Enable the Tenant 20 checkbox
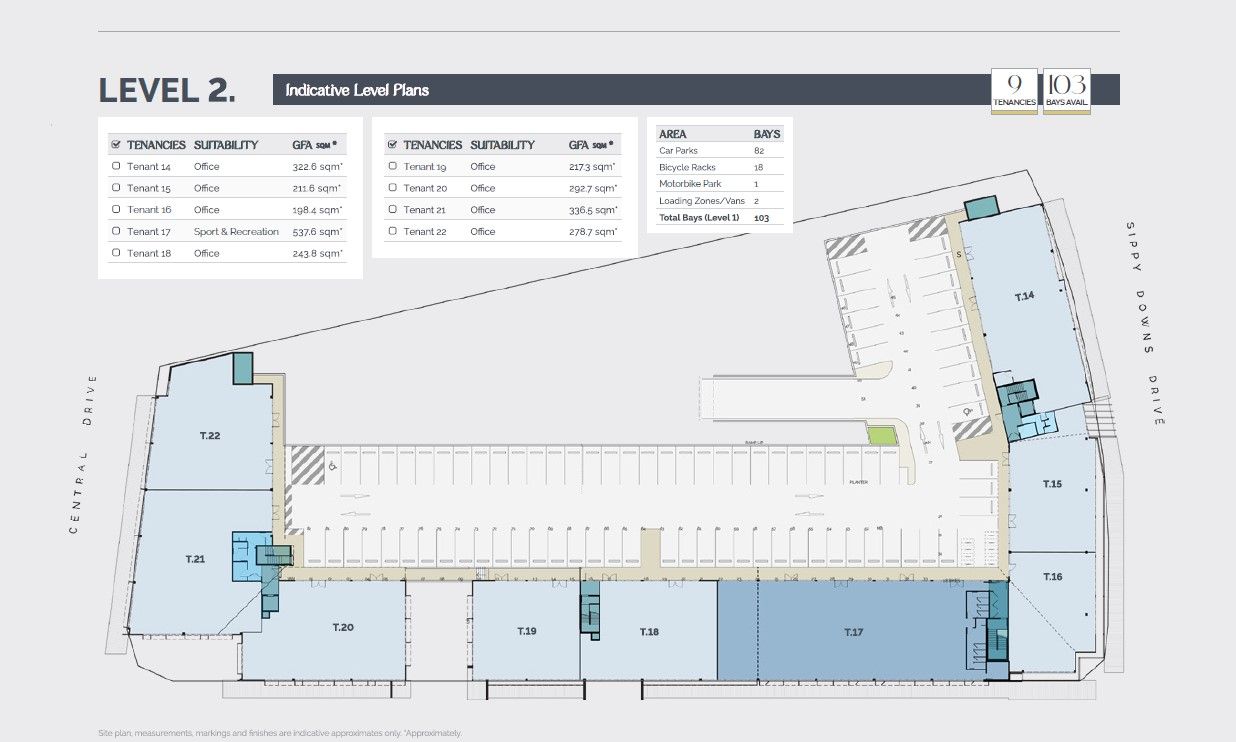Screen dimensions: 1236x742 tap(392, 188)
